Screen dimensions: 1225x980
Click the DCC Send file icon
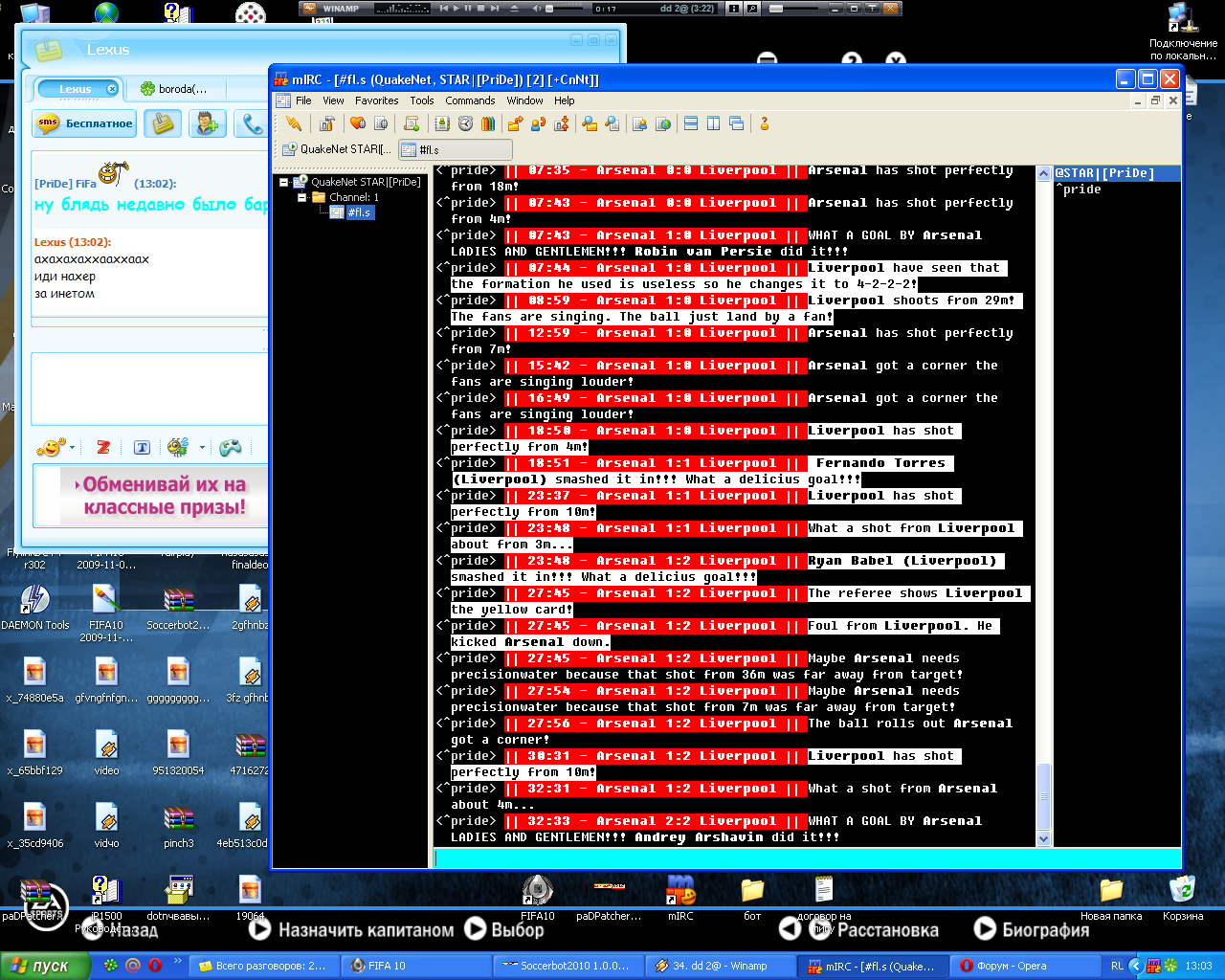(x=515, y=123)
